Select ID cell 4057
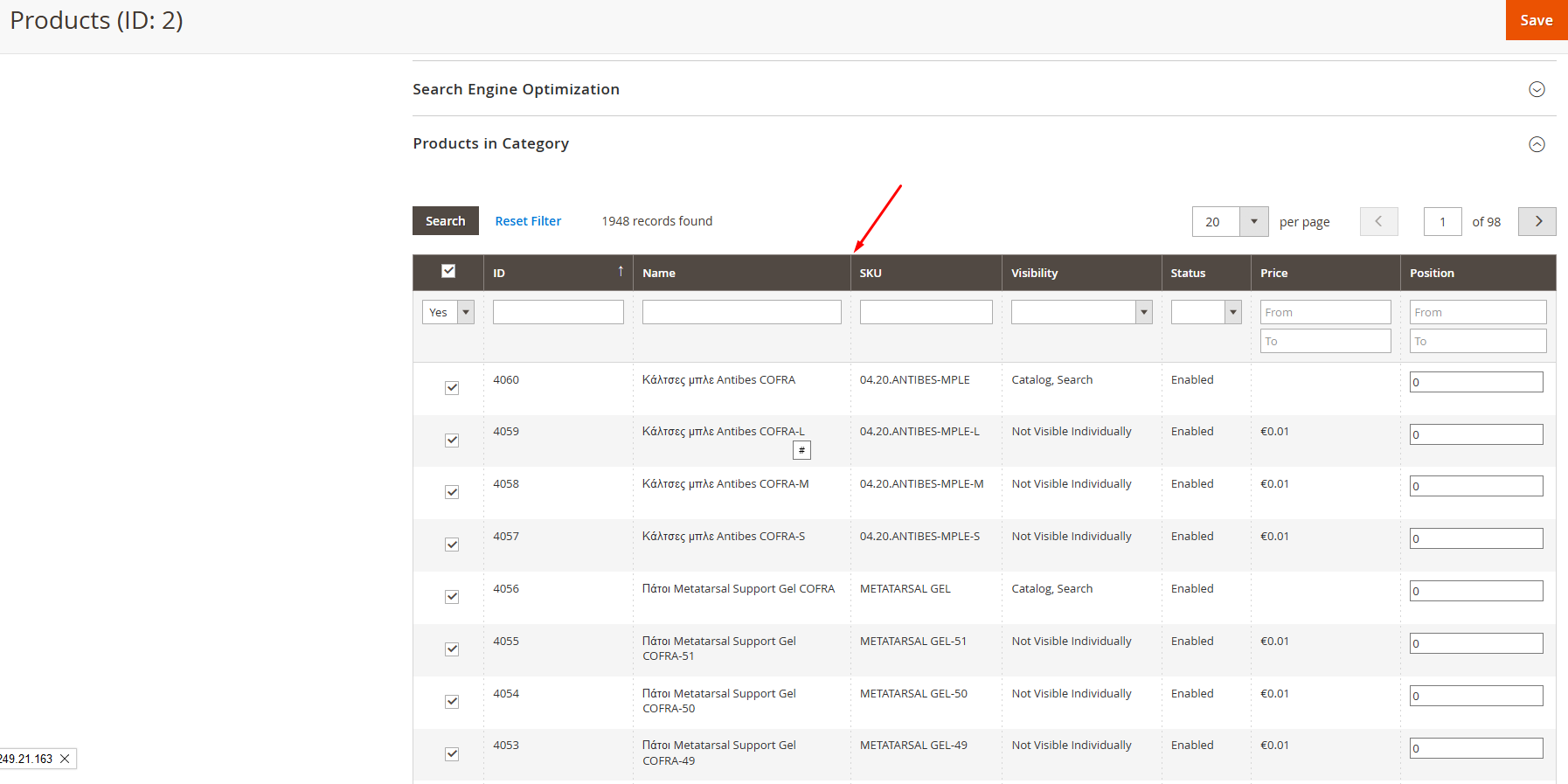Screen dimensions: 1568x784 point(506,537)
